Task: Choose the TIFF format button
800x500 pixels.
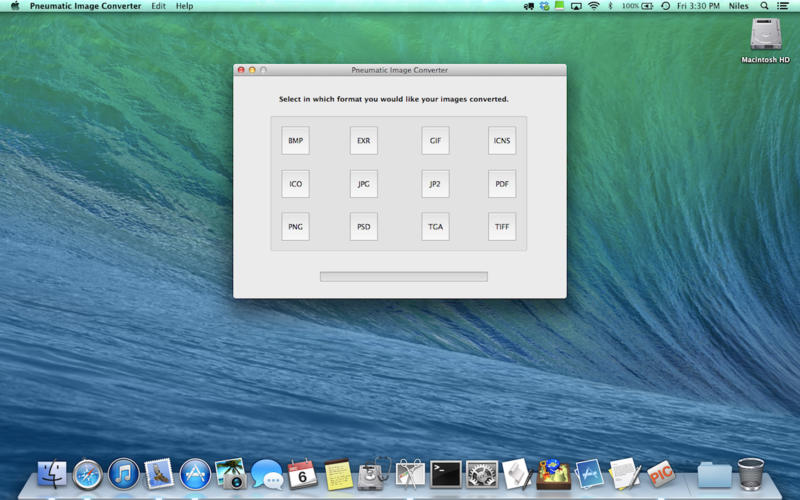Action: click(502, 227)
